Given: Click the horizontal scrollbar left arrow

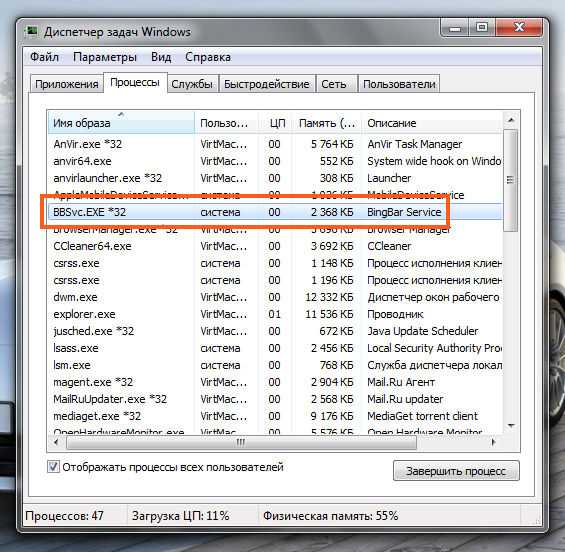Looking at the screenshot, I should point(56,442).
